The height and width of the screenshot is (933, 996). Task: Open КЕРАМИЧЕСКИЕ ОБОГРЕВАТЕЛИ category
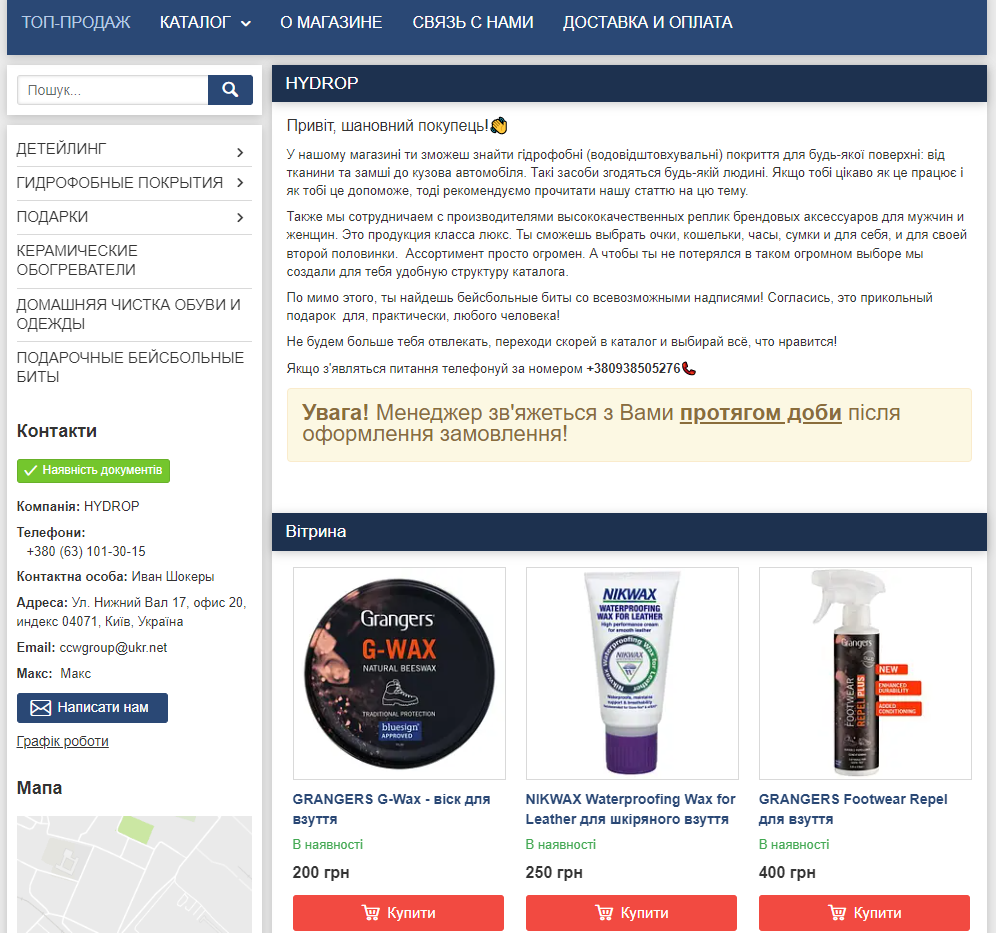click(x=77, y=260)
